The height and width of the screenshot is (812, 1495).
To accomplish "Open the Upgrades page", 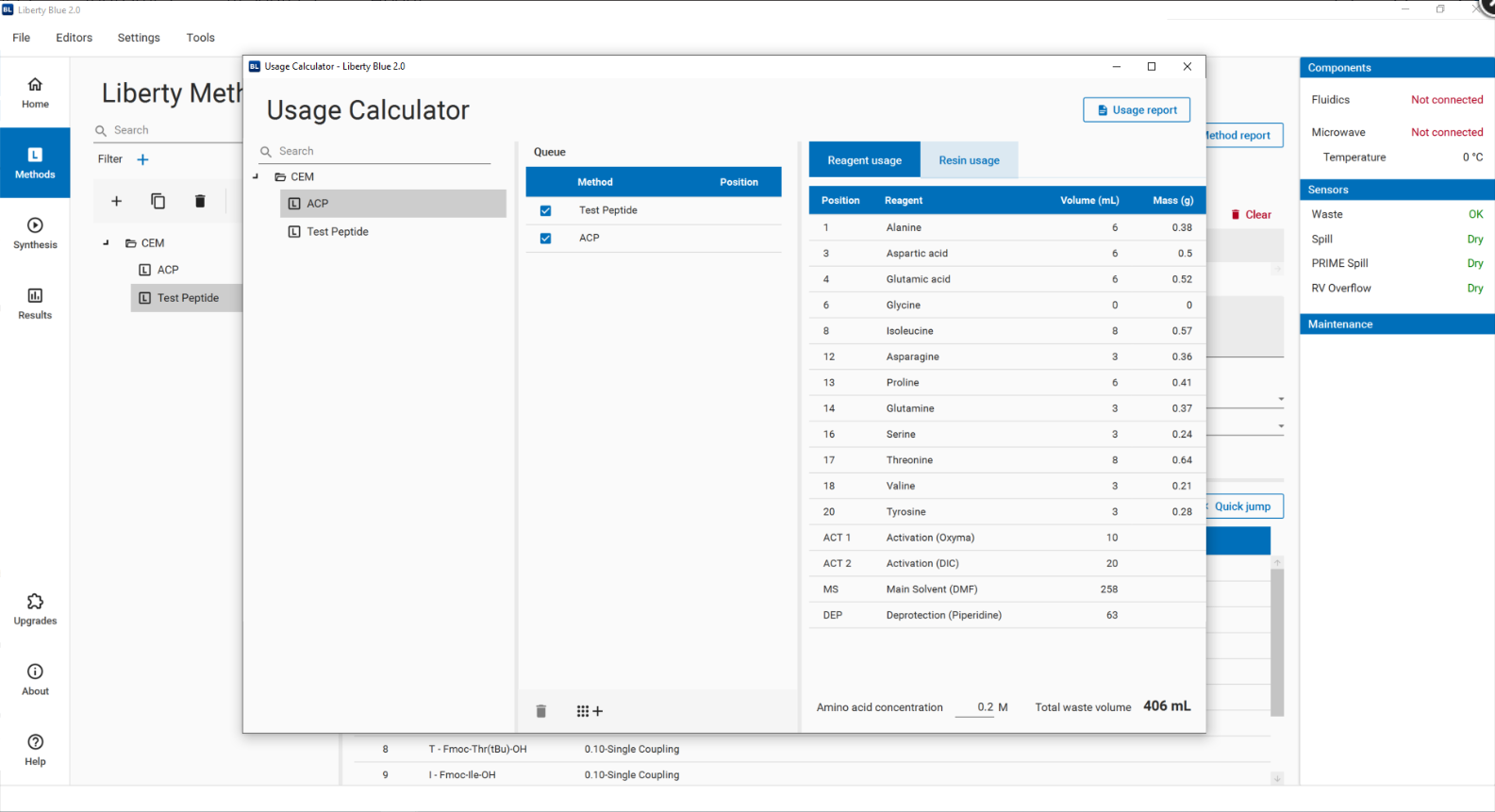I will (x=35, y=609).
